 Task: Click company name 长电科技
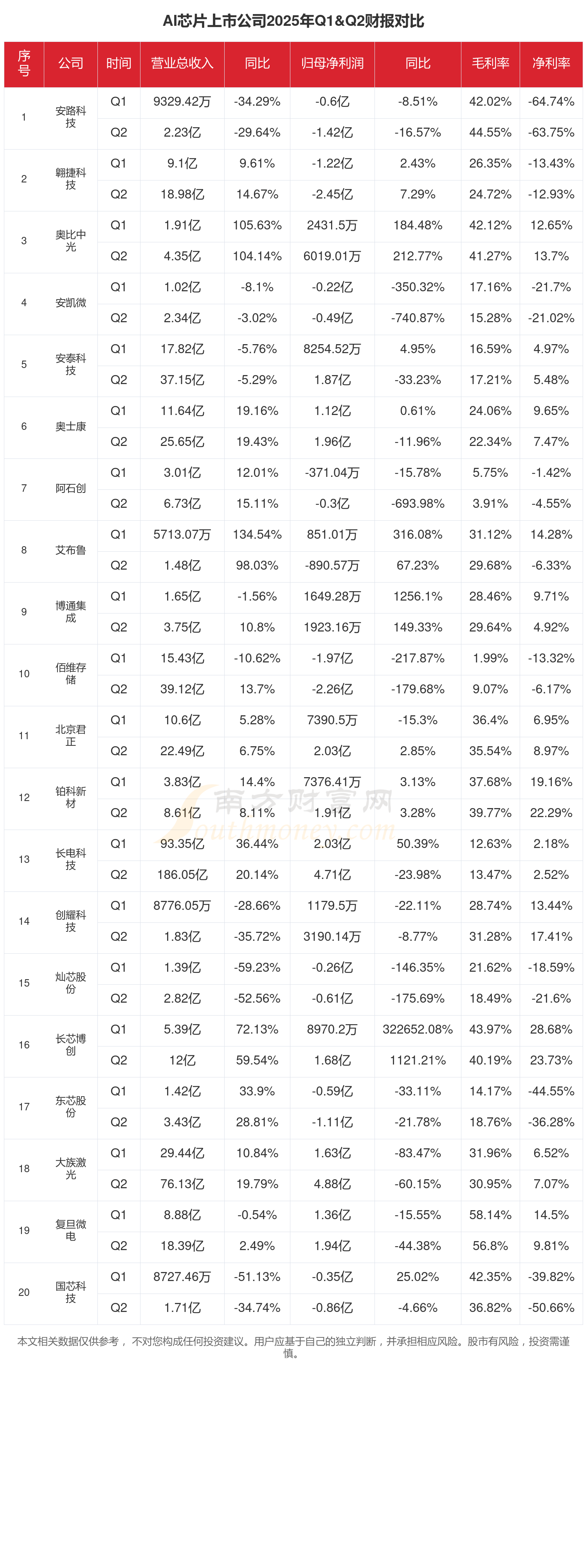click(70, 859)
